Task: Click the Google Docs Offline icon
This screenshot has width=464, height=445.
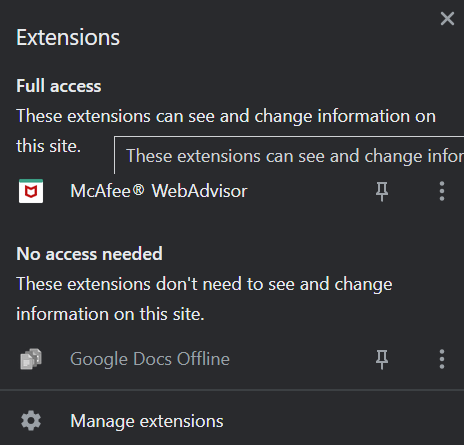Action: [x=31, y=359]
